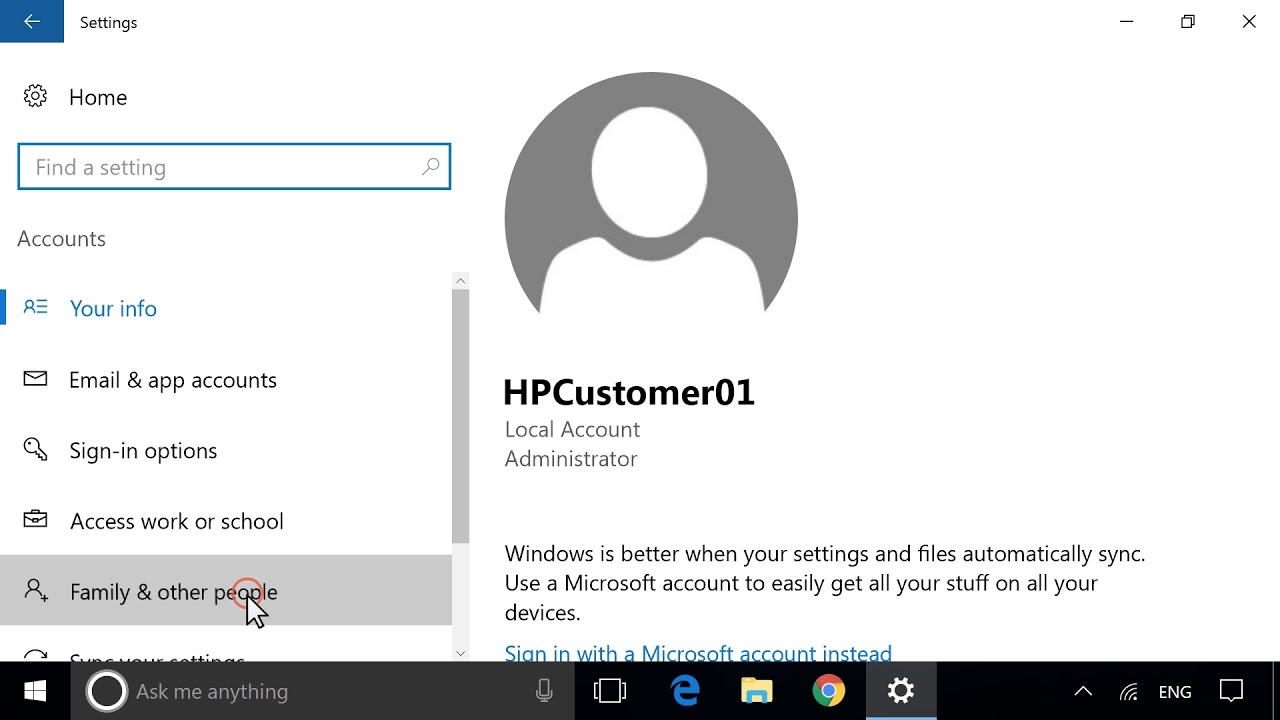Screen dimensions: 1280x720
Task: Click the sidebar scrollbar up arrow
Action: coord(460,281)
